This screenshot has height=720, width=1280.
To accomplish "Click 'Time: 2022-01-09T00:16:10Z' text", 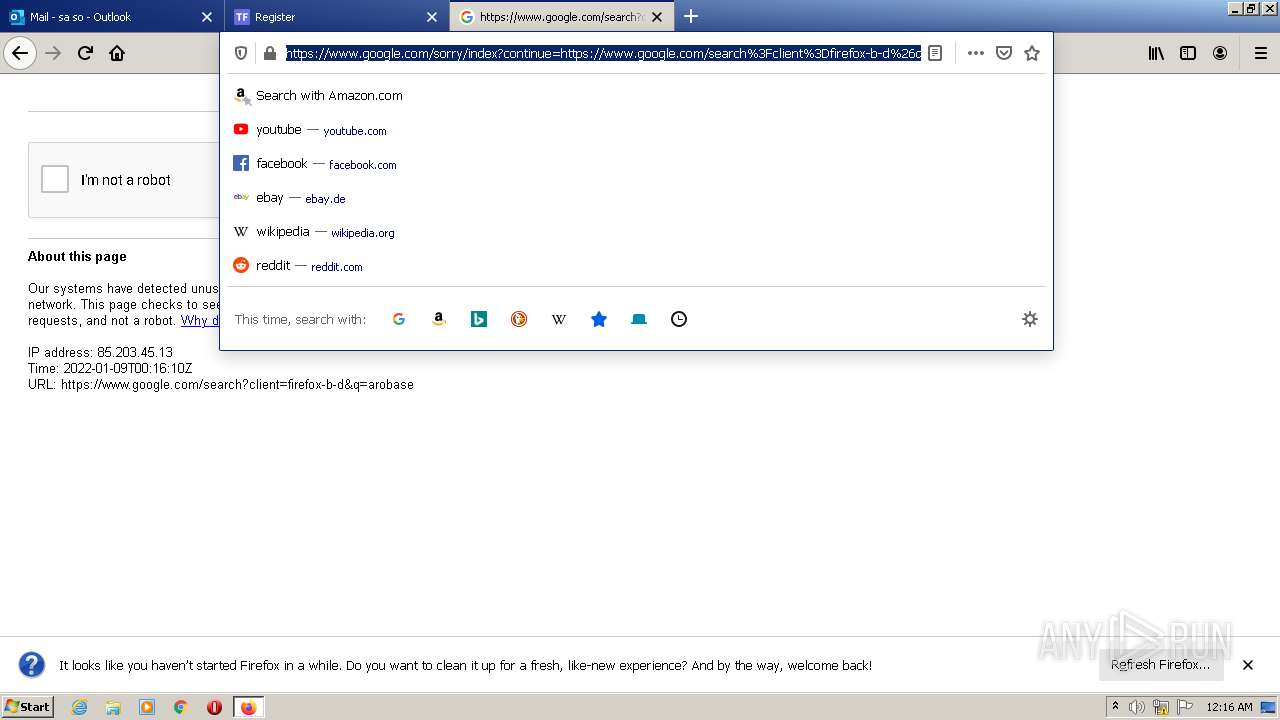I will click(x=110, y=369).
